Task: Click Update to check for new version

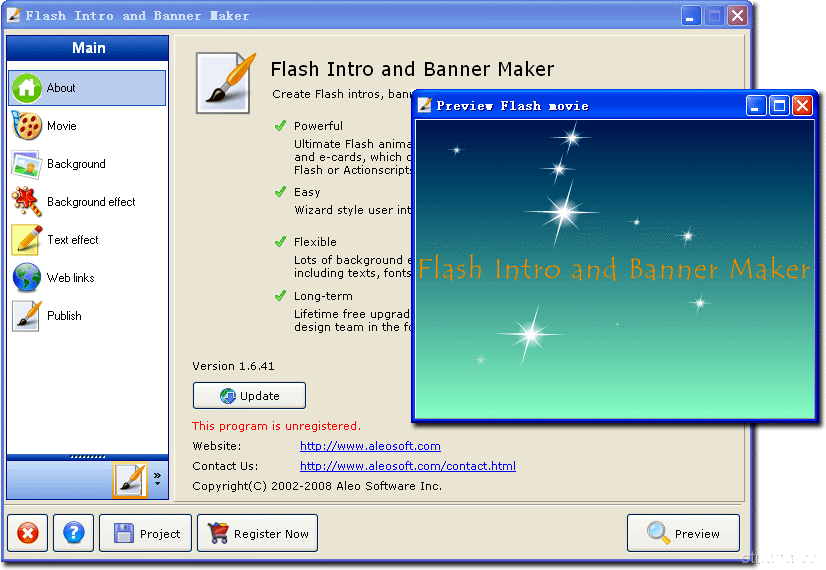Action: [249, 395]
